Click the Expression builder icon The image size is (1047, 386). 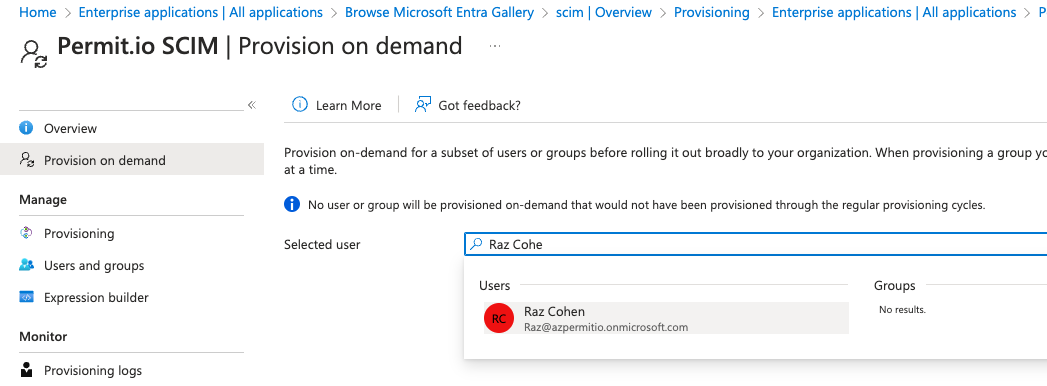coord(26,297)
